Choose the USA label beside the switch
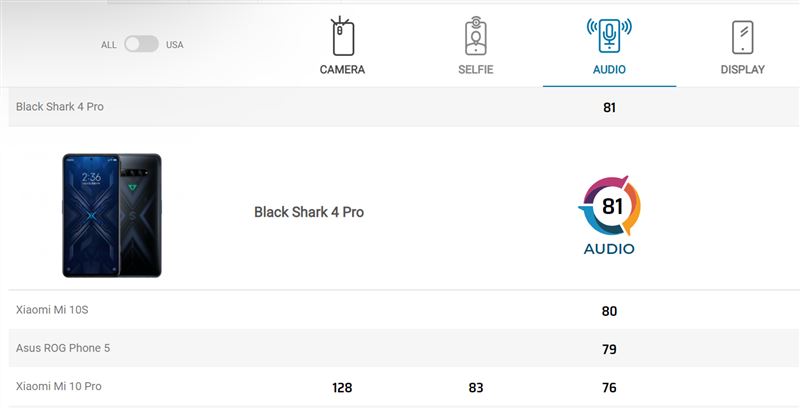The height and width of the screenshot is (409, 800). [174, 45]
